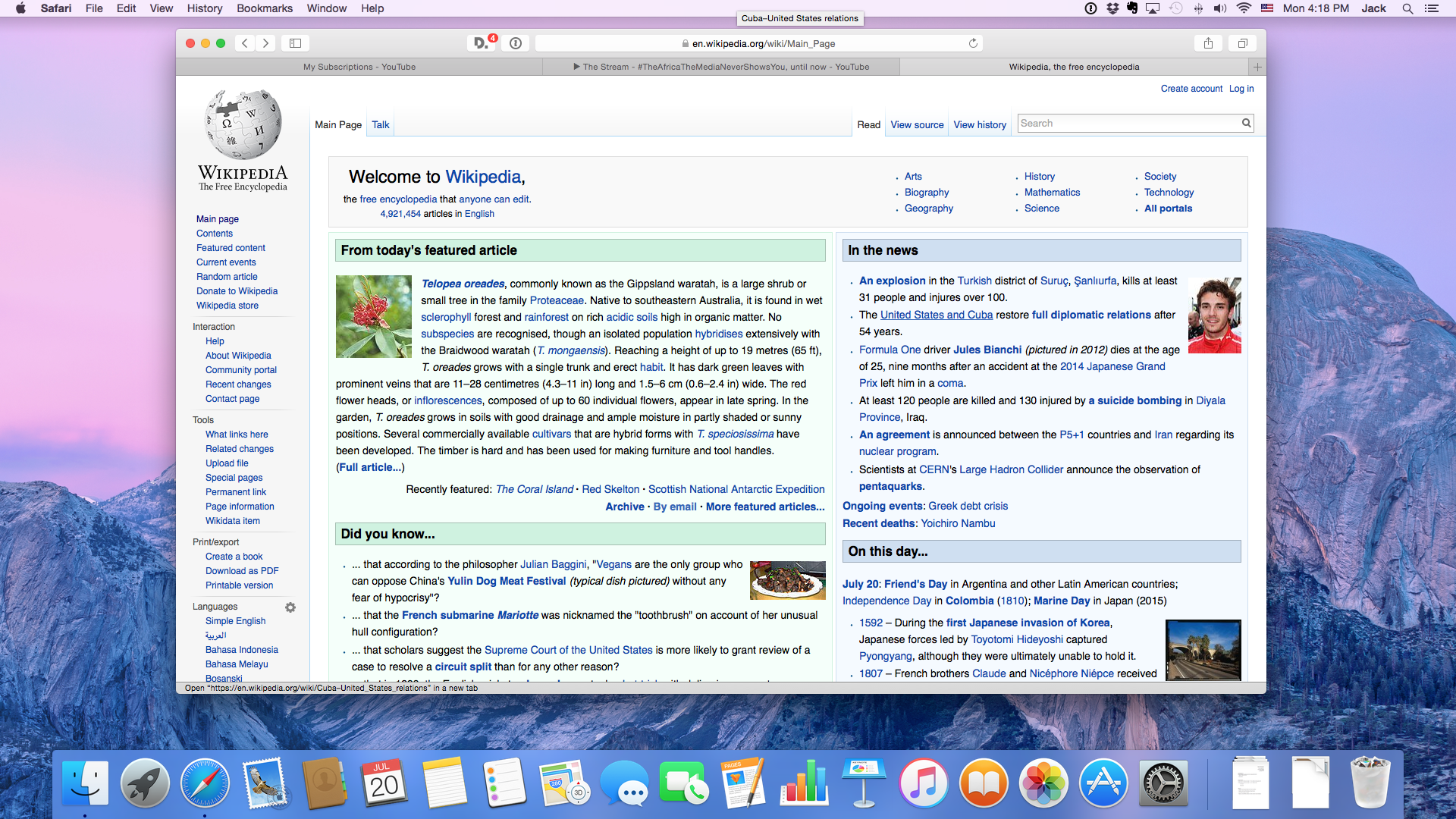Screen dimensions: 1456x819
Task: Open Notification Center icon
Action: click(x=1432, y=8)
